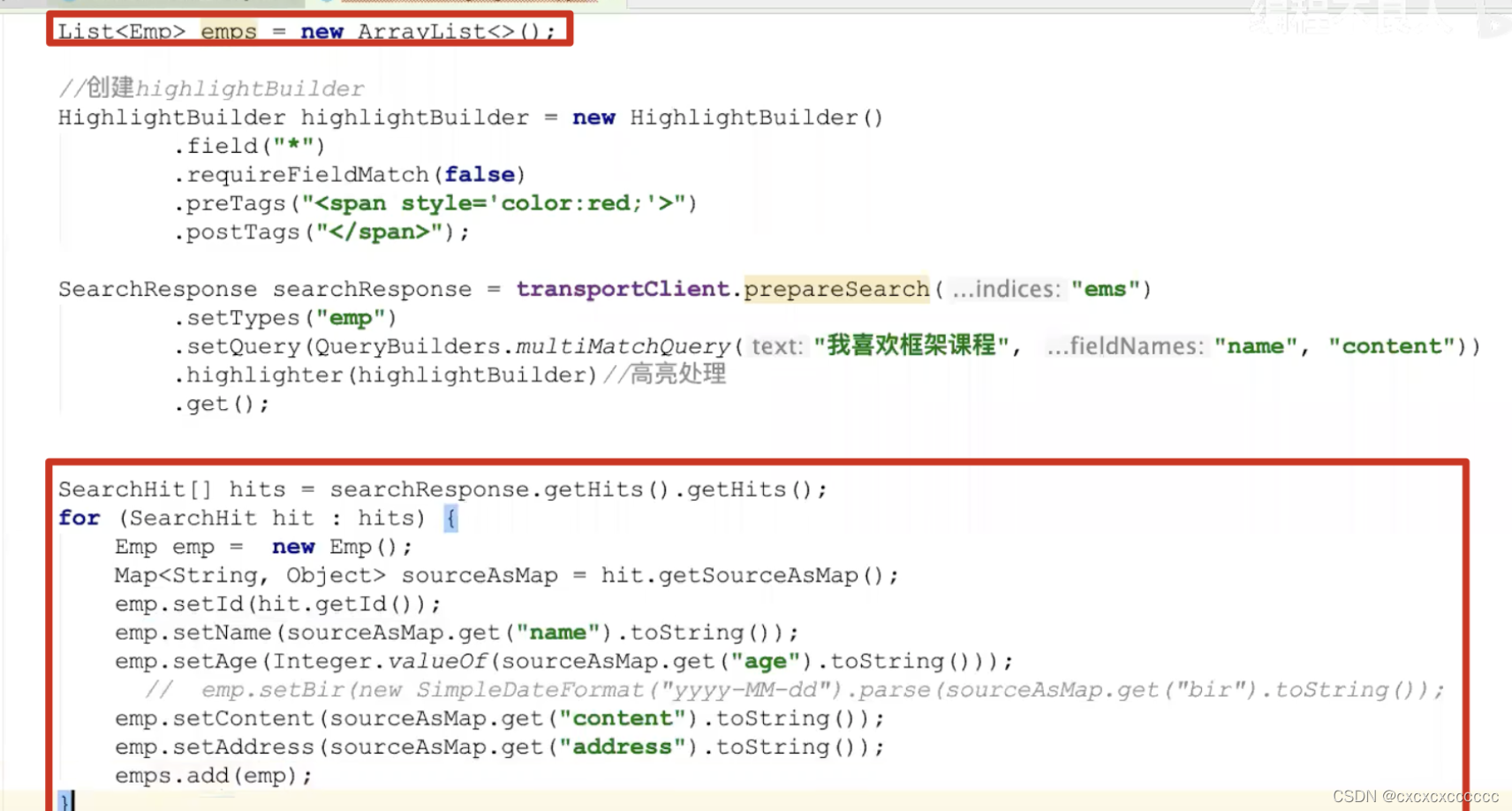
Task: Click the "address" string in setAddress line
Action: tap(622, 747)
